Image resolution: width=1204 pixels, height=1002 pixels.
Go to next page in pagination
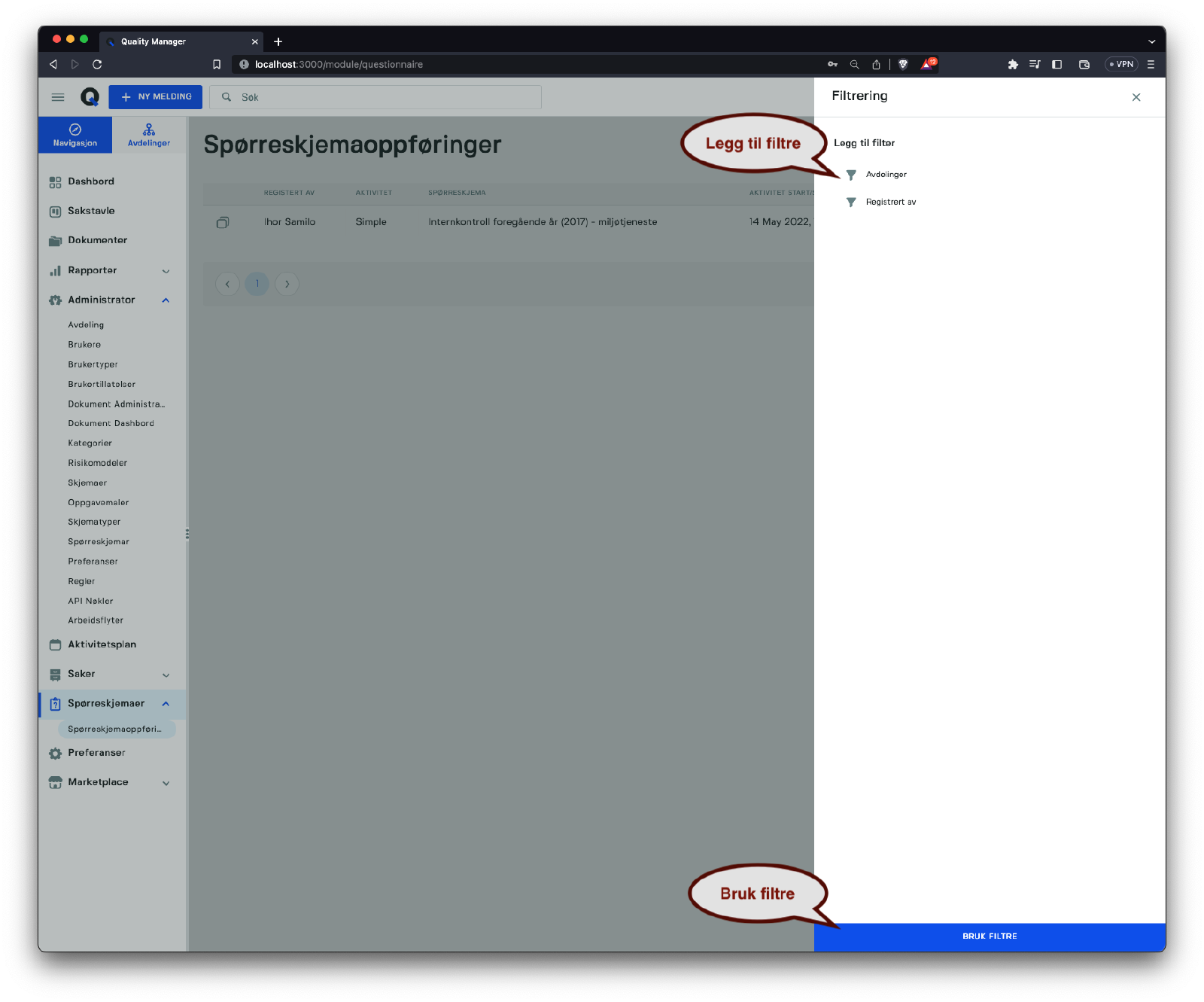point(287,284)
